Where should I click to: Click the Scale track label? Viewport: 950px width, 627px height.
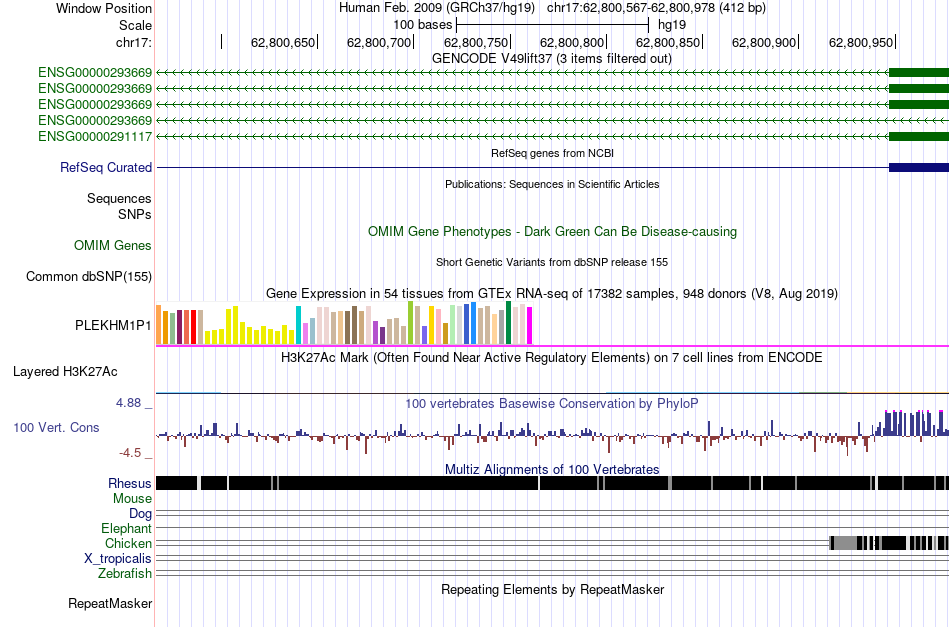pyautogui.click(x=135, y=25)
